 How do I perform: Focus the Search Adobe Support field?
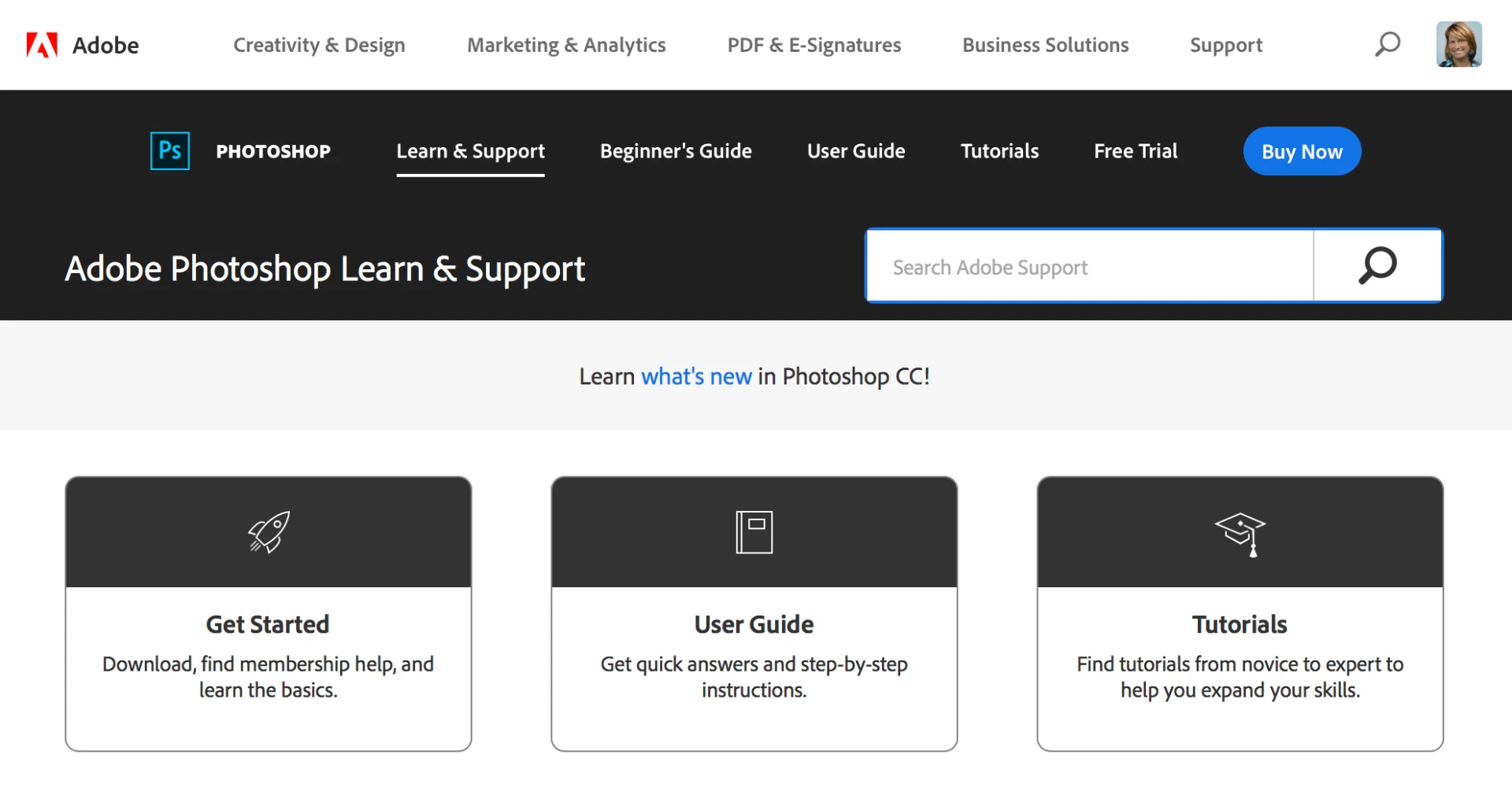click(x=1090, y=266)
